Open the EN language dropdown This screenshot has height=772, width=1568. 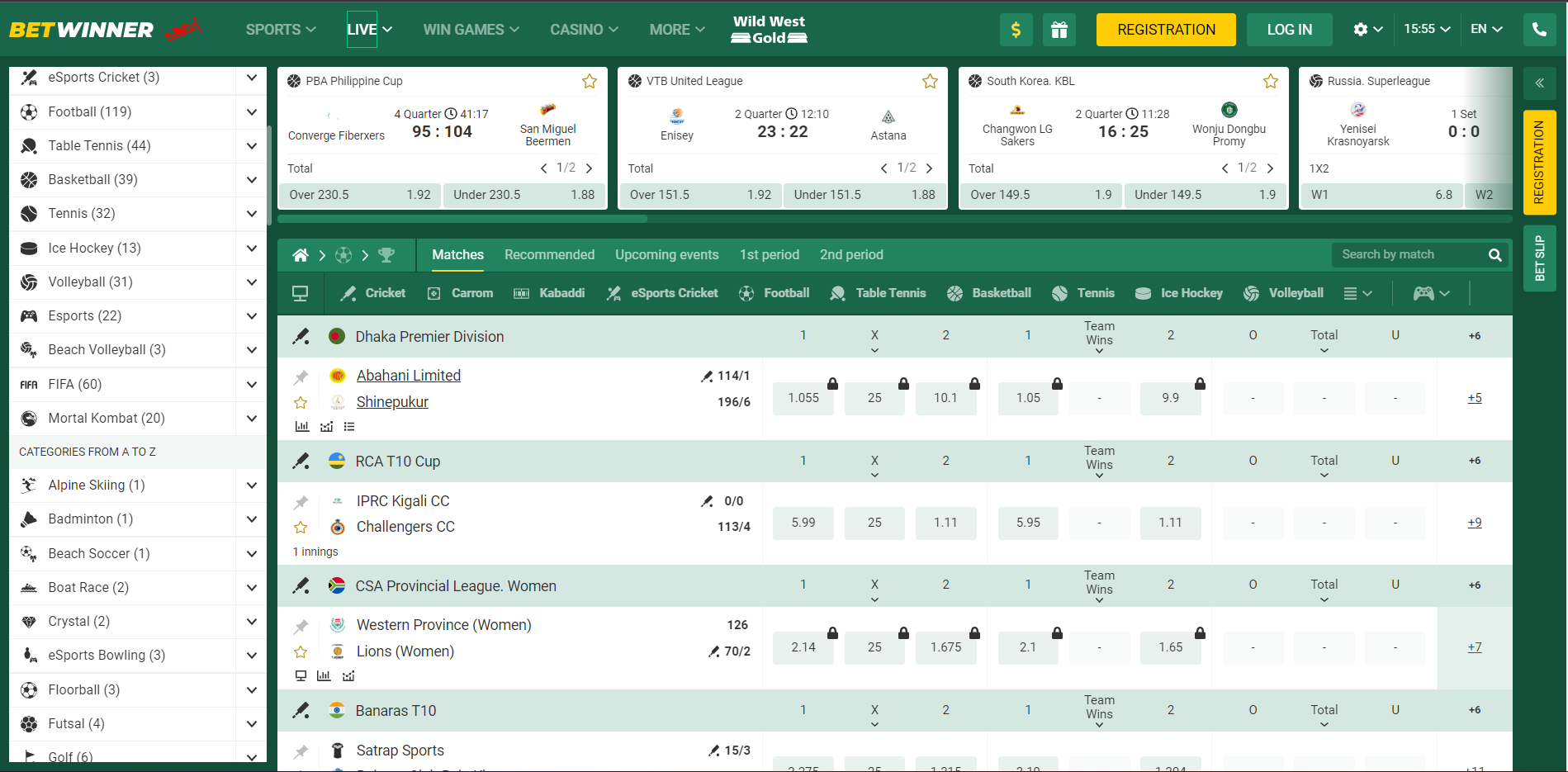coord(1486,30)
